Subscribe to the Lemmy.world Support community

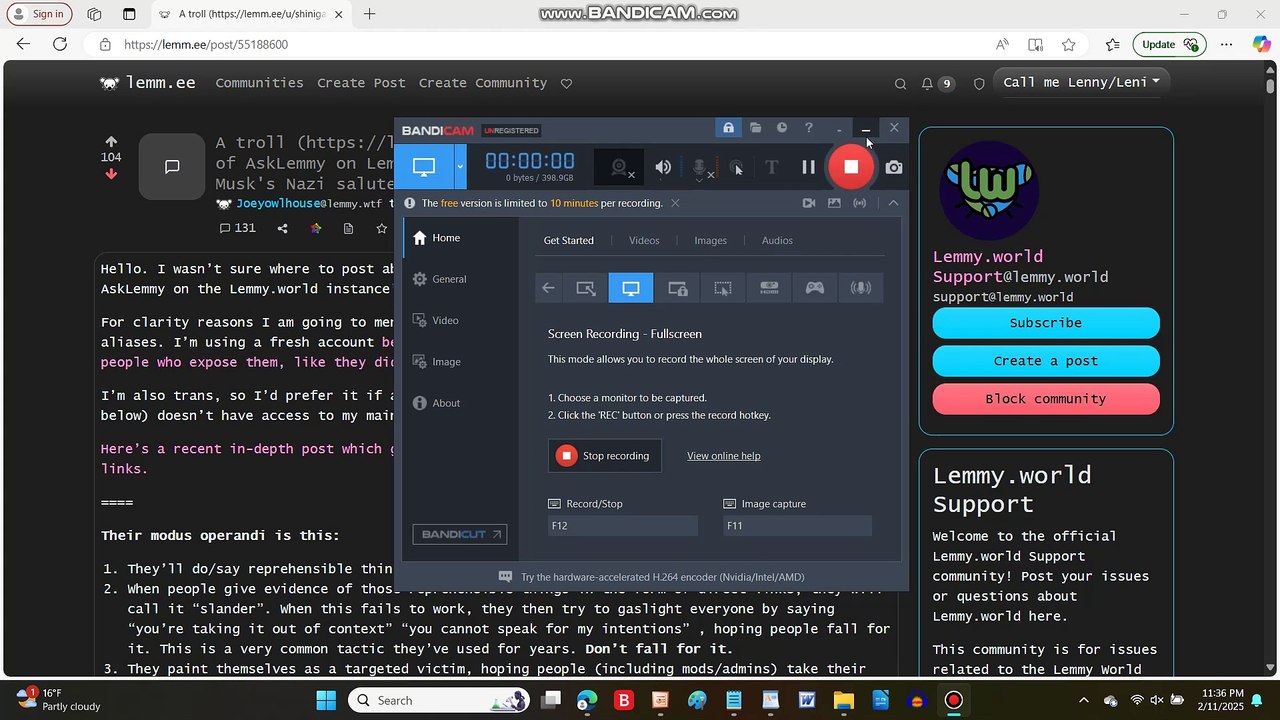click(x=1046, y=323)
